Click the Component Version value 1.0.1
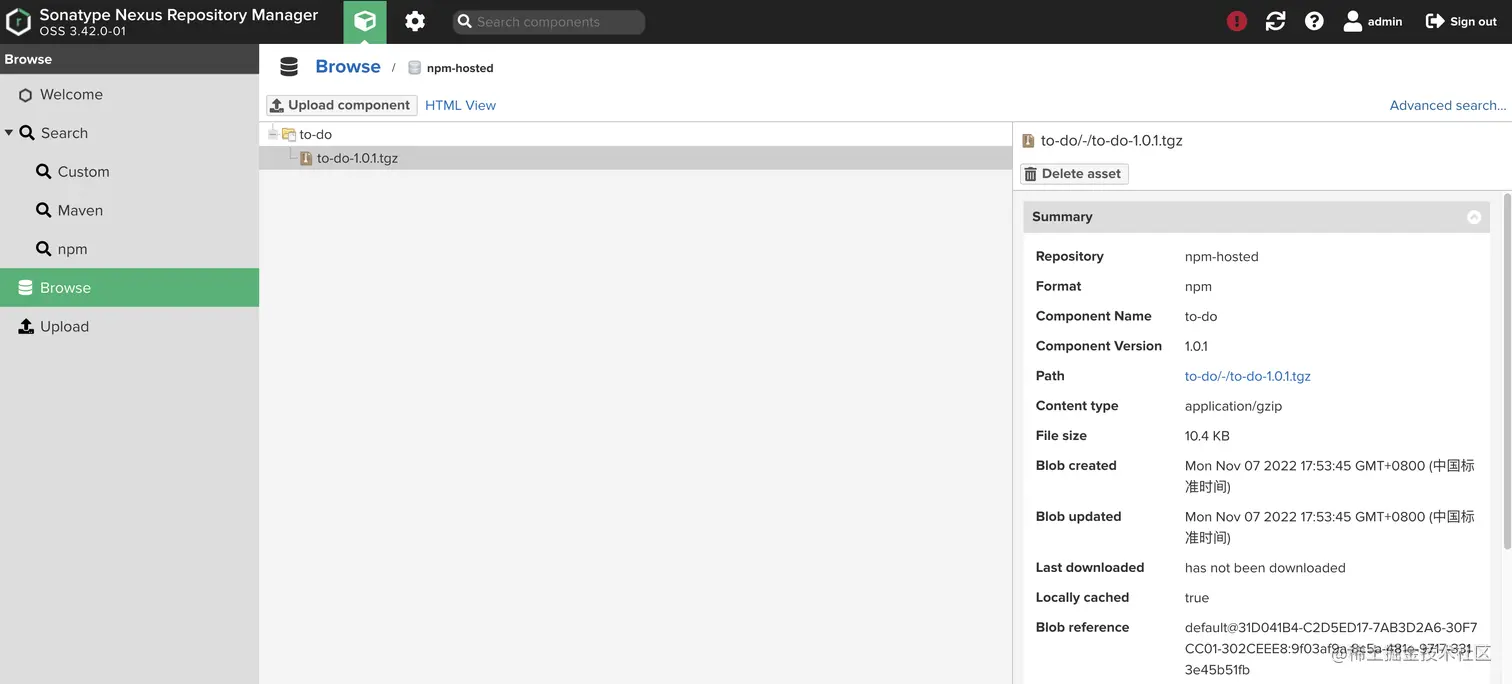 (x=1196, y=346)
